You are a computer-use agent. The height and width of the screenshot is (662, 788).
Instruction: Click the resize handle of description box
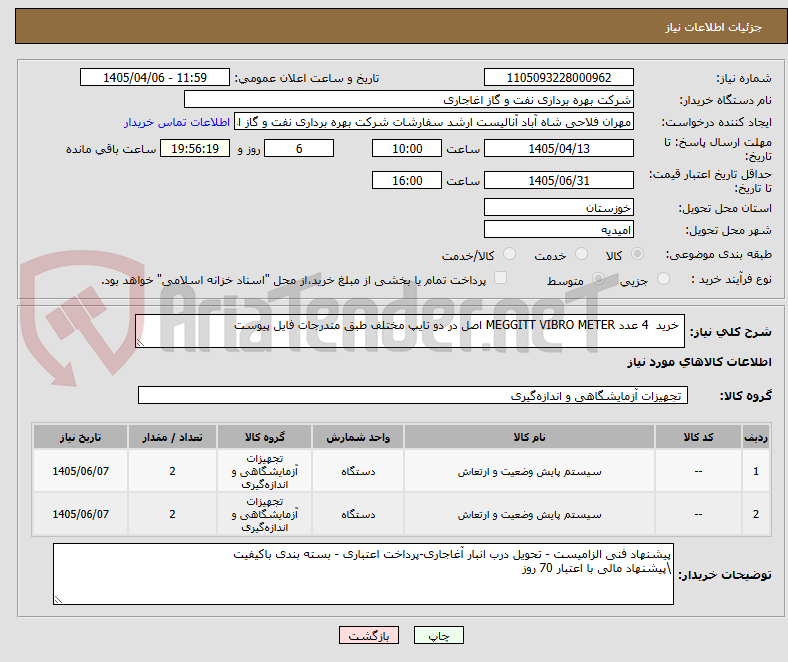coord(140,343)
